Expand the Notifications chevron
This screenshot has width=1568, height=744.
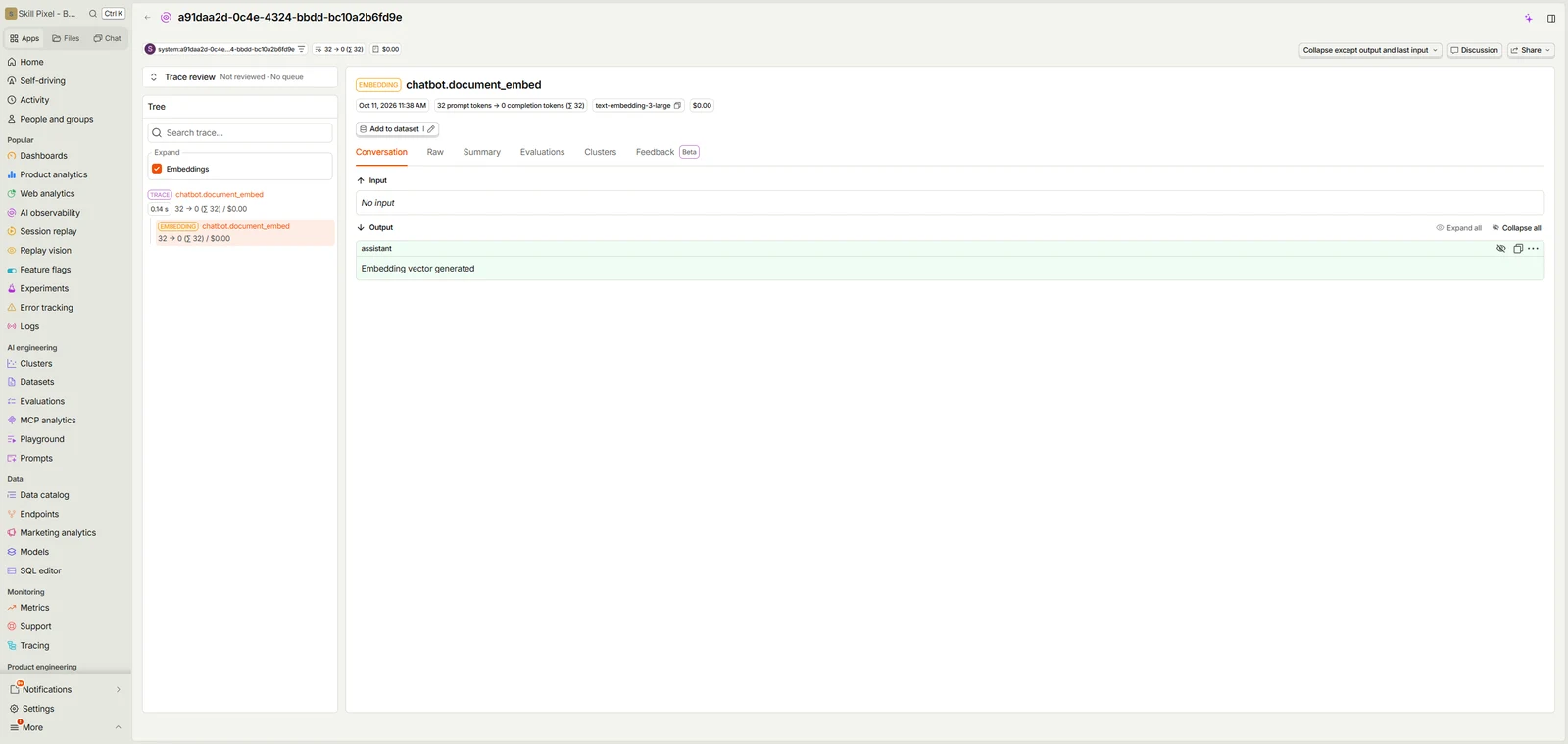pos(119,690)
